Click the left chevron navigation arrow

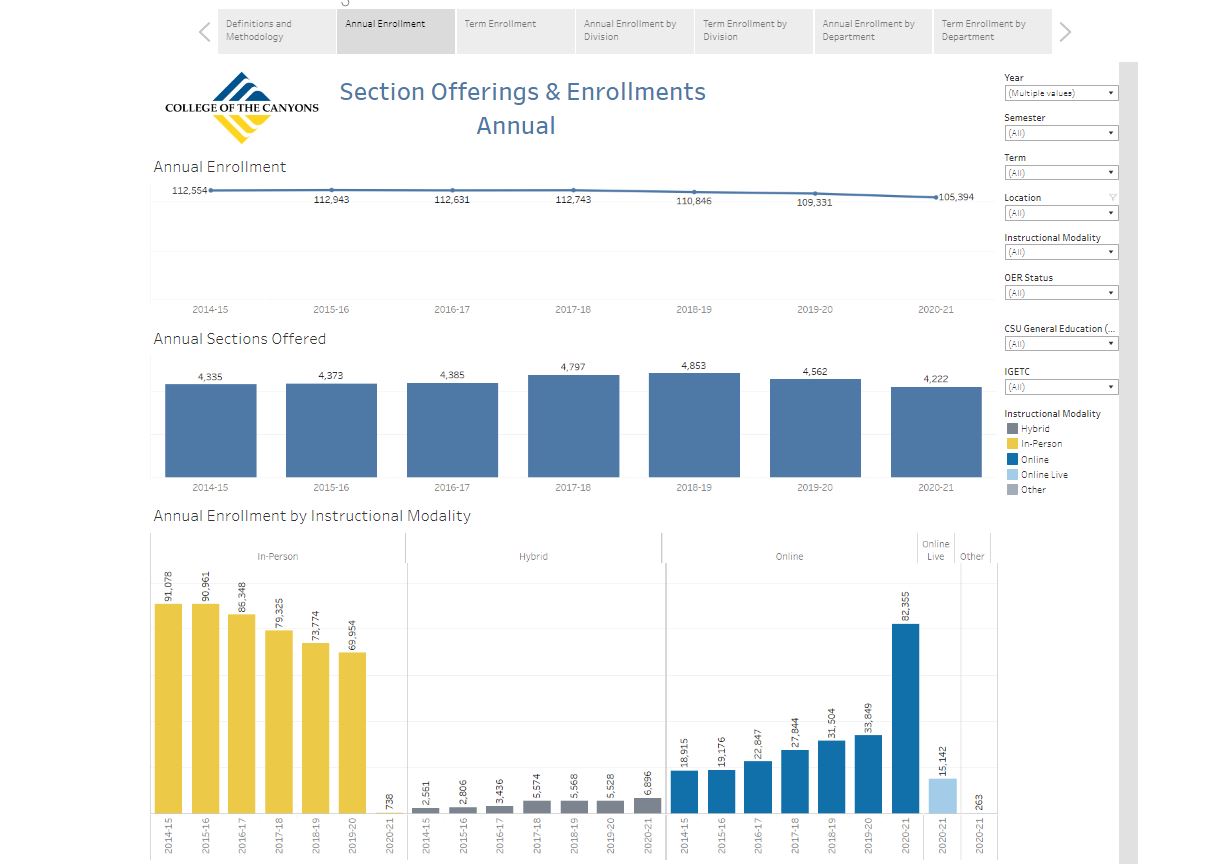(x=203, y=31)
